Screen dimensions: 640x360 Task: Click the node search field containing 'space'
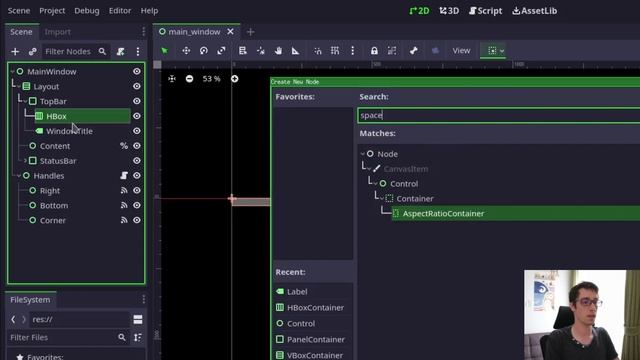(x=499, y=116)
